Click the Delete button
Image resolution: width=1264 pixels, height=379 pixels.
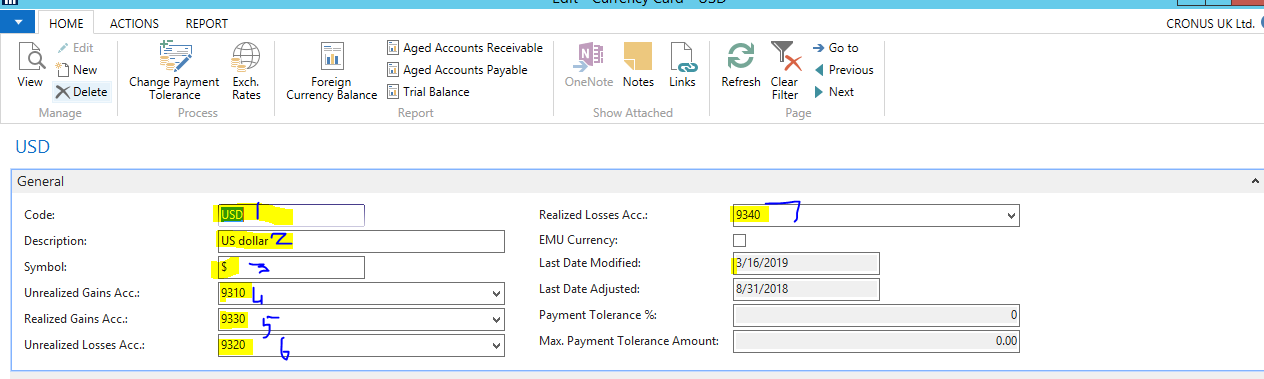click(81, 92)
